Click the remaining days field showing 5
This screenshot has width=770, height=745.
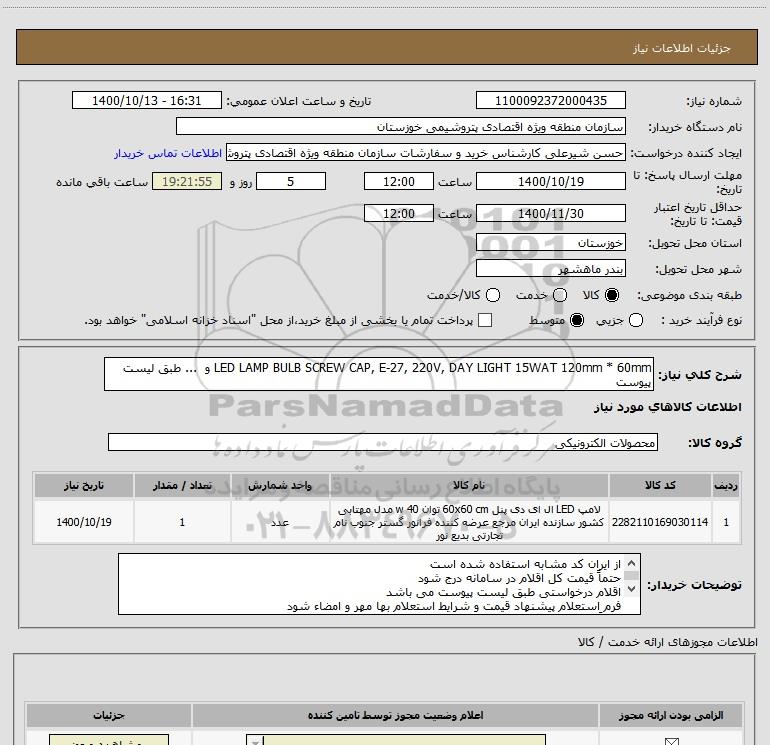point(291,181)
